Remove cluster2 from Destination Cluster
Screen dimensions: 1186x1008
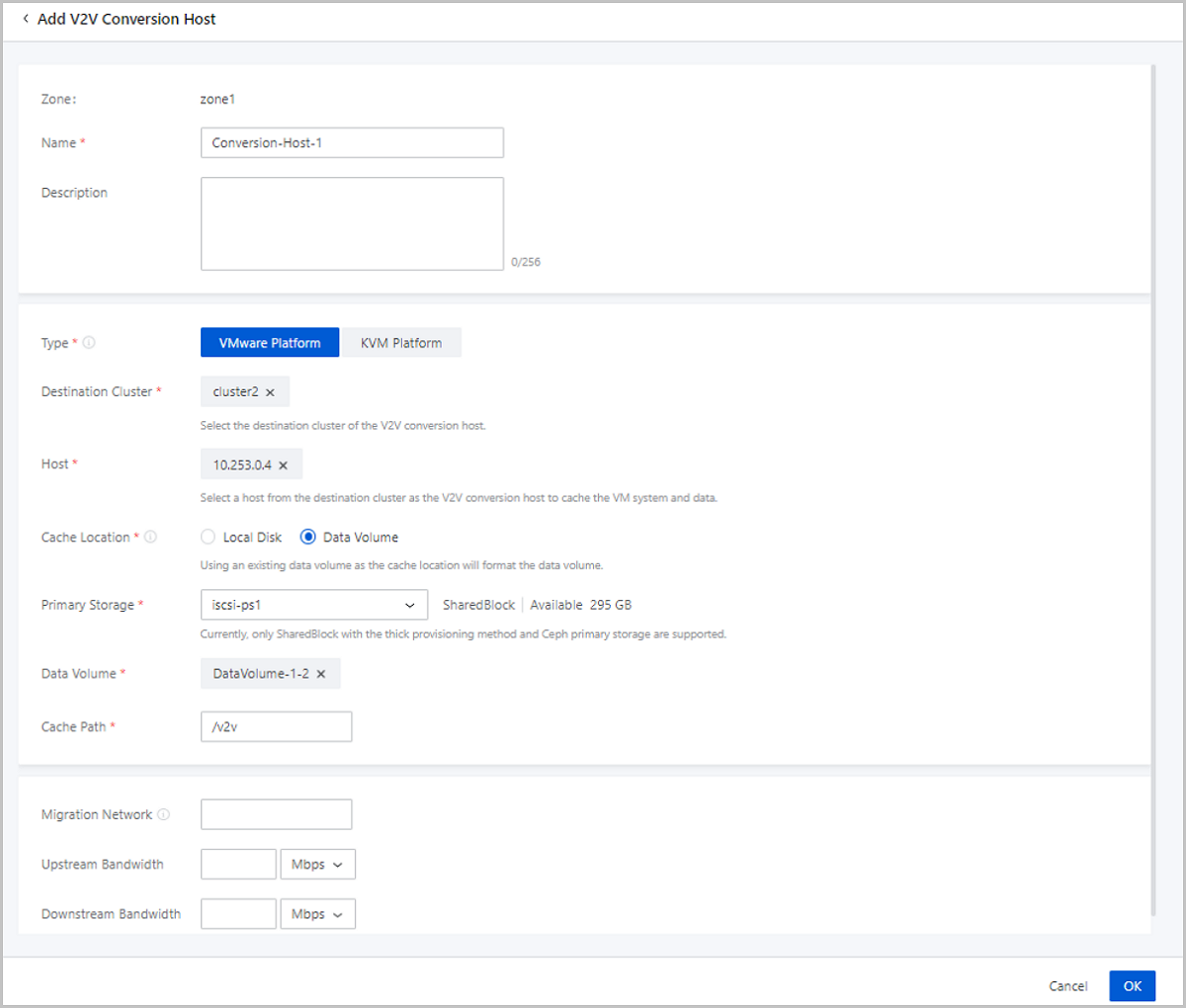click(270, 392)
